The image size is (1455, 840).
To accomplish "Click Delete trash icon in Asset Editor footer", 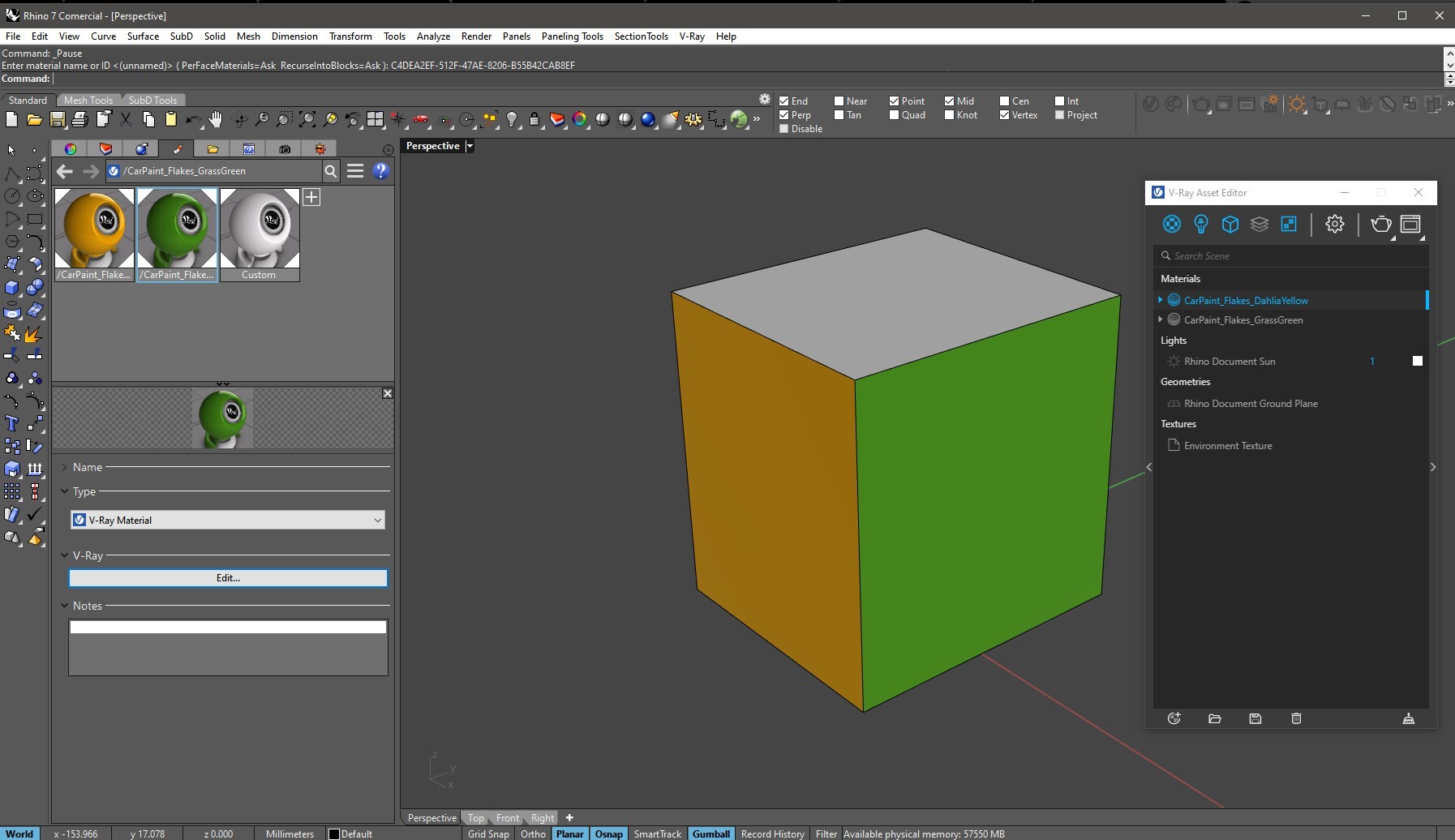I will click(x=1296, y=718).
